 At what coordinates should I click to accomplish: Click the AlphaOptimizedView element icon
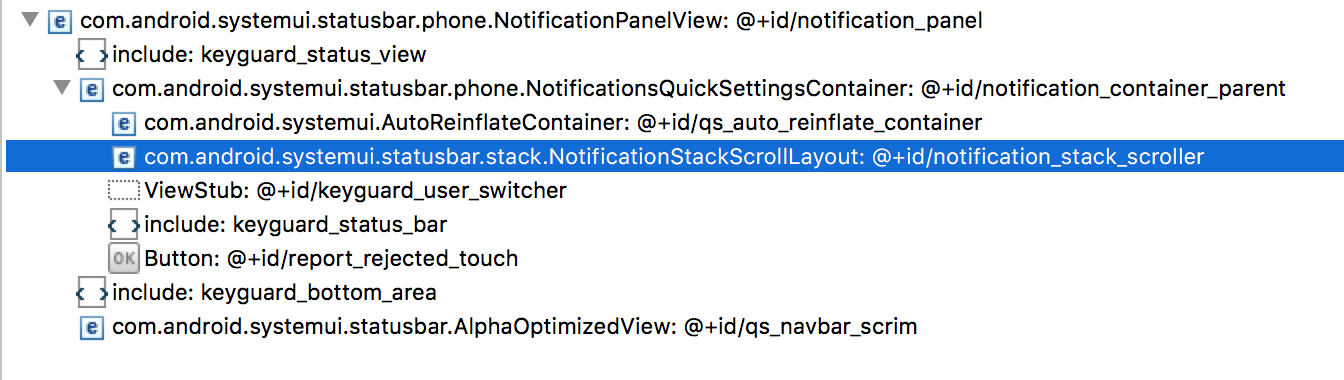point(91,327)
